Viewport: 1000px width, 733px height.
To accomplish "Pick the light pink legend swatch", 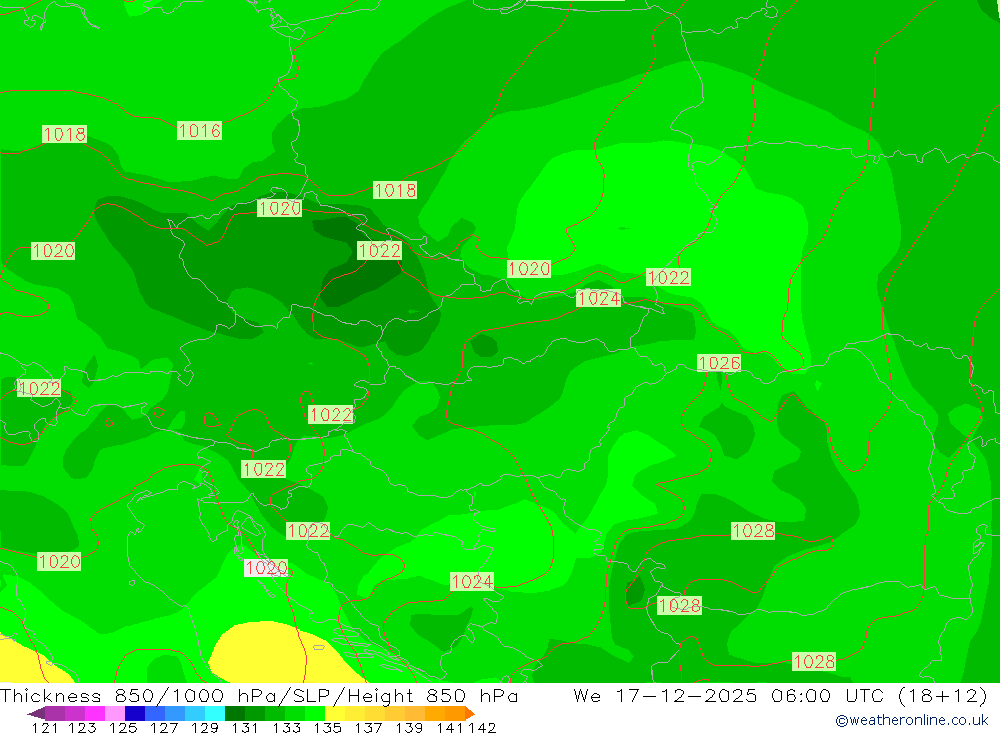I will pos(115,713).
